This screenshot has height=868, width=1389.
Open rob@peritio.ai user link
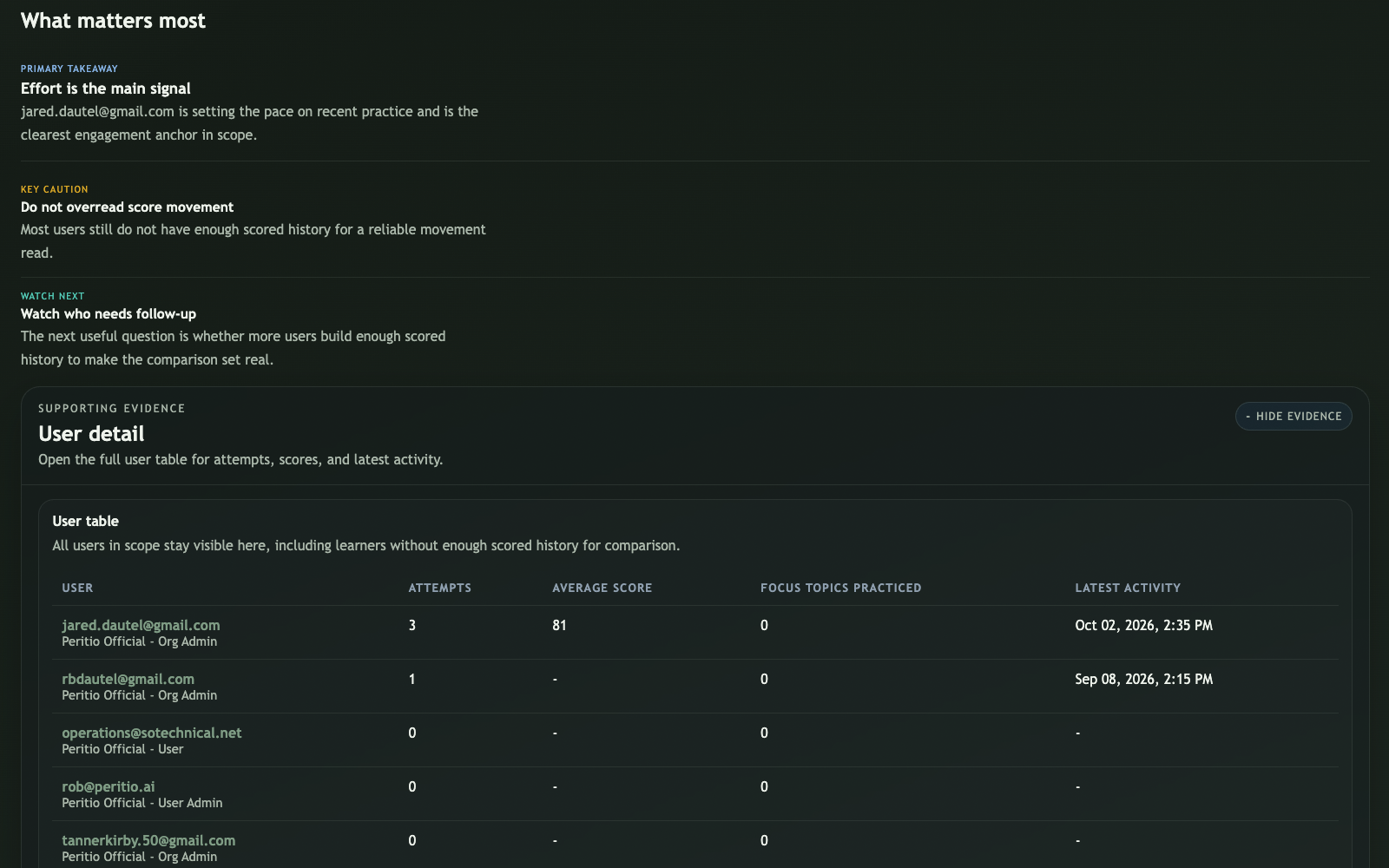coord(108,786)
